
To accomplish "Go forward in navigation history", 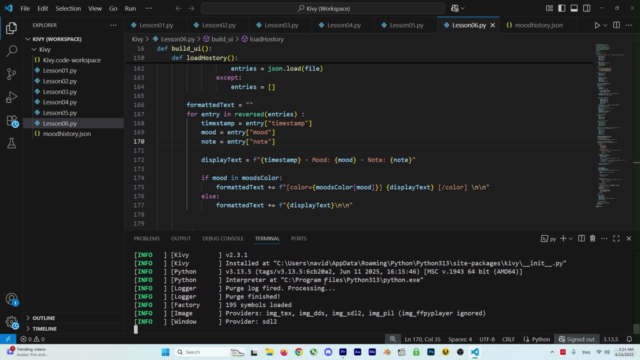I will [x=191, y=8].
